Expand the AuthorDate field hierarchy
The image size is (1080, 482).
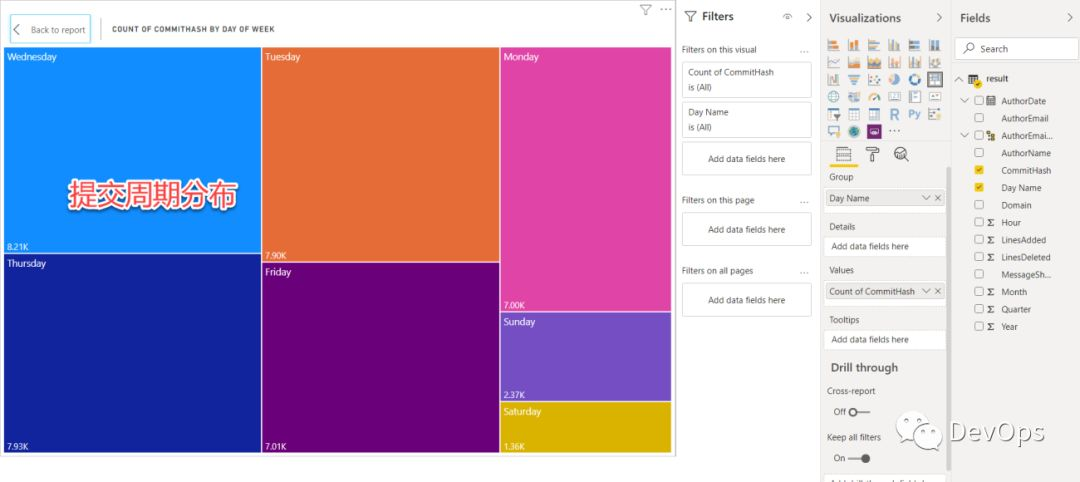click(965, 101)
